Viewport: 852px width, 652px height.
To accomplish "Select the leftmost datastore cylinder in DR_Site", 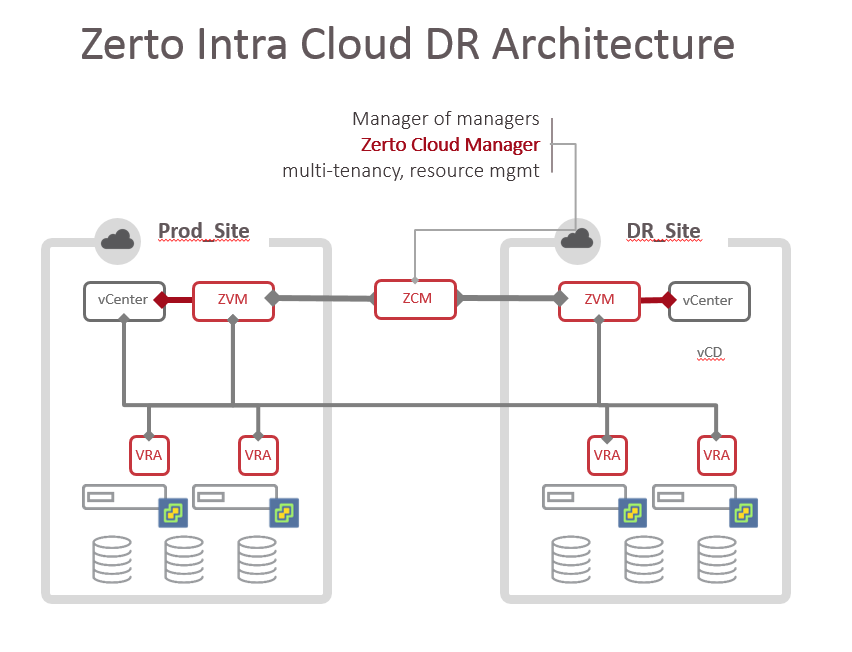I will point(571,560).
